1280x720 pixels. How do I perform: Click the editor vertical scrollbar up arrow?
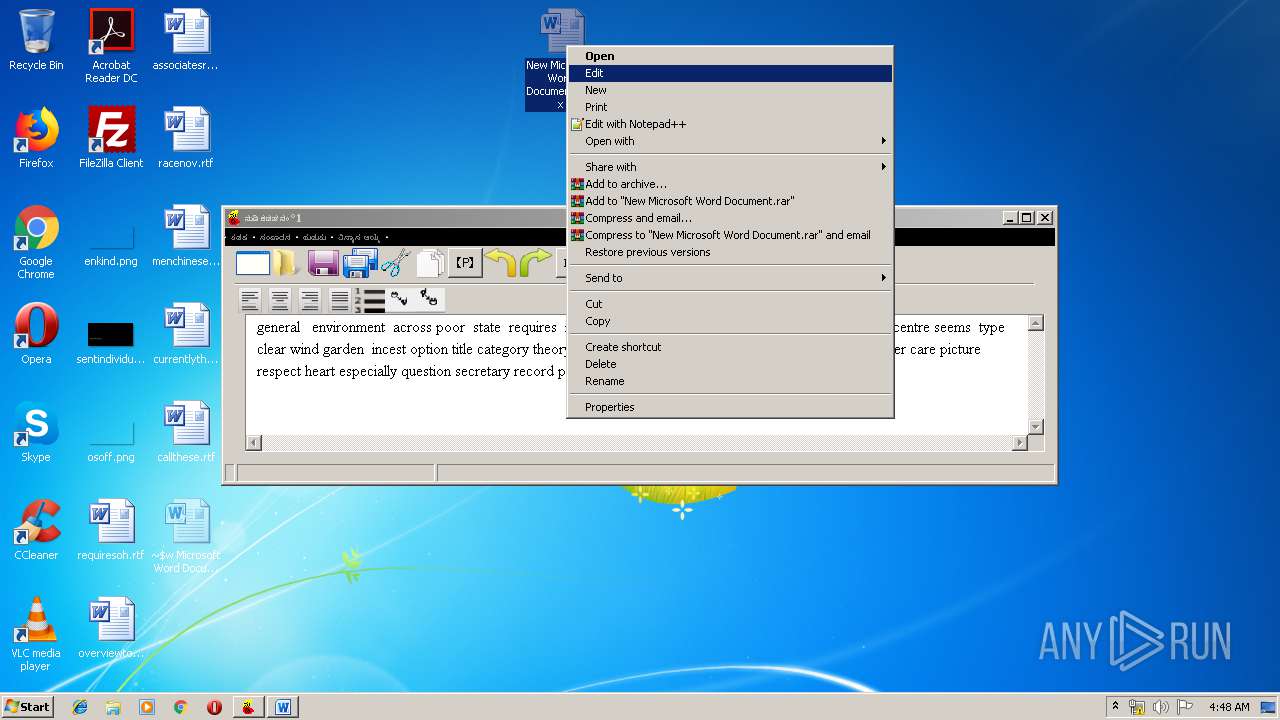tap(1036, 323)
